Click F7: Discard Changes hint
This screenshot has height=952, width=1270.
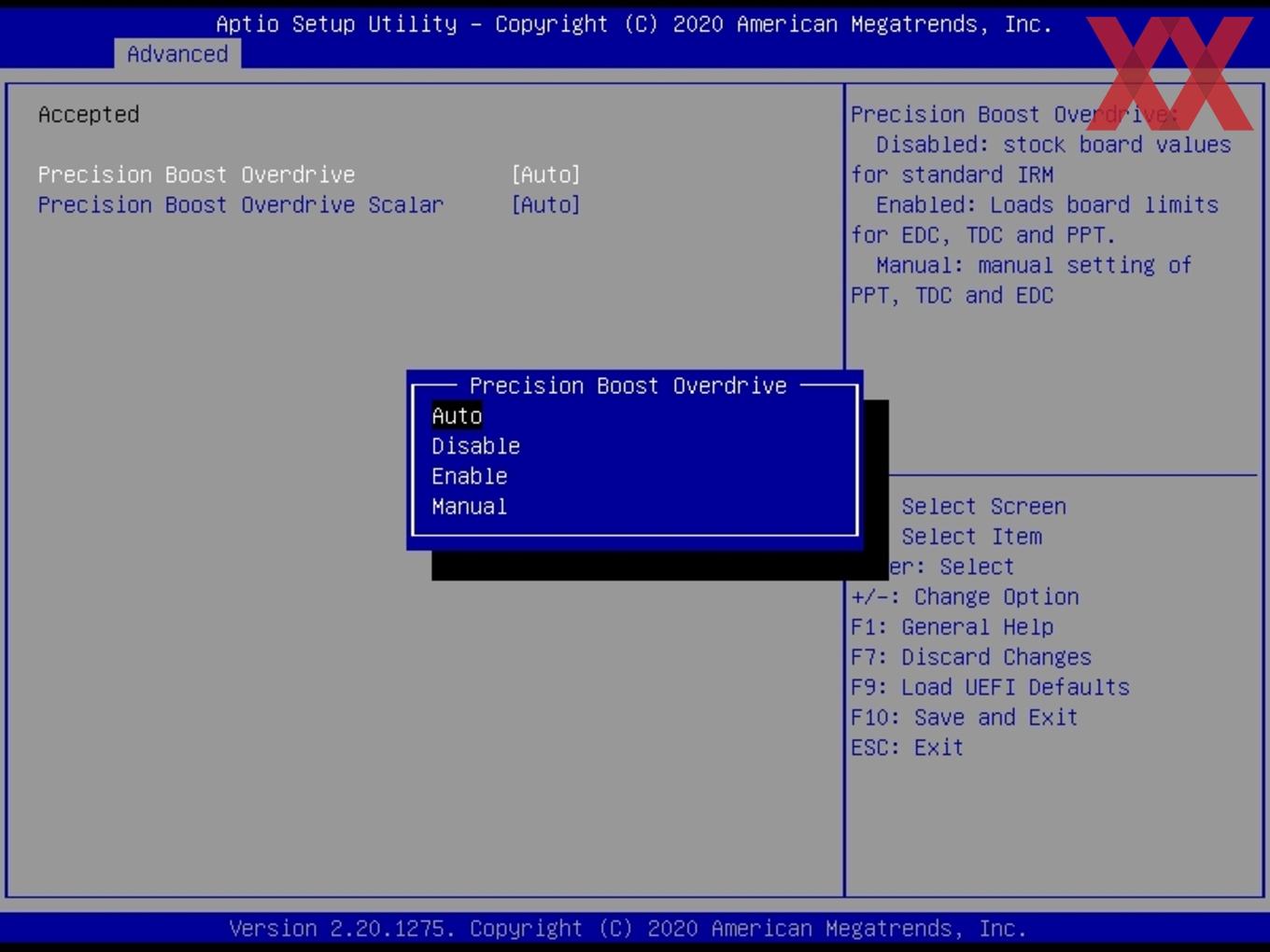coord(970,657)
